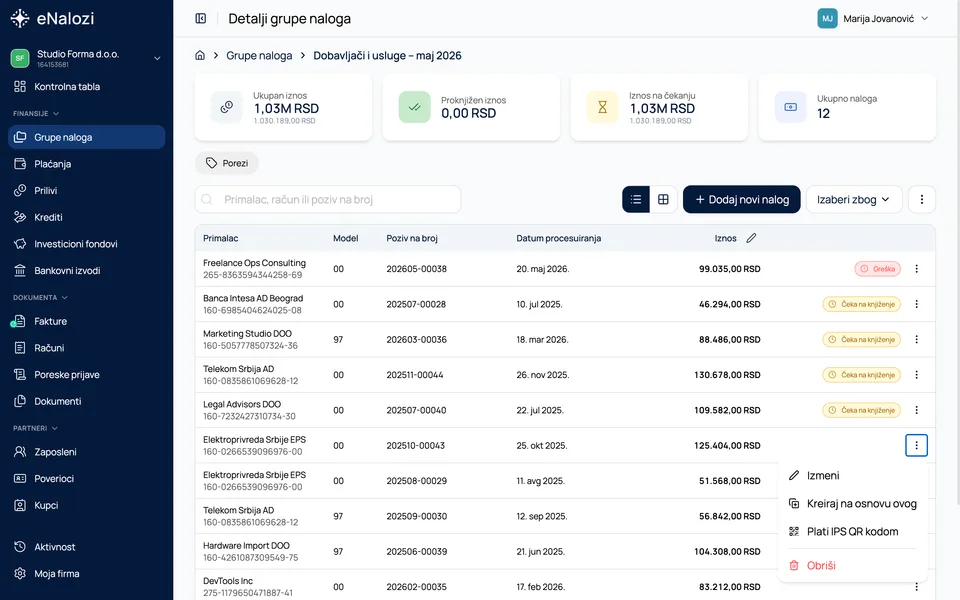This screenshot has height=600, width=960.
Task: Click the Studio Forma SF avatar
Action: pyautogui.click(x=20, y=58)
